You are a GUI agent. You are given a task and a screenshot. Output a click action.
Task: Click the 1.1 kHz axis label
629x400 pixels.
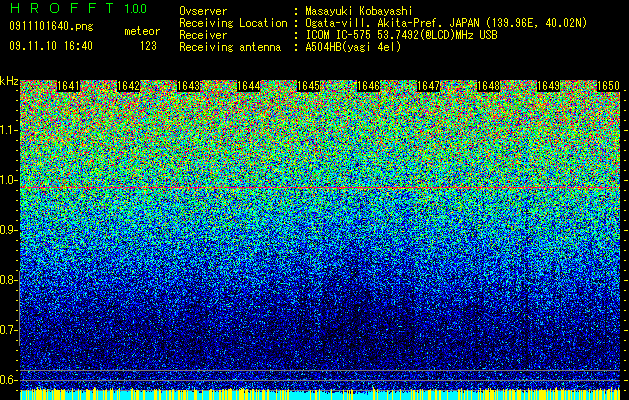pyautogui.click(x=9, y=130)
